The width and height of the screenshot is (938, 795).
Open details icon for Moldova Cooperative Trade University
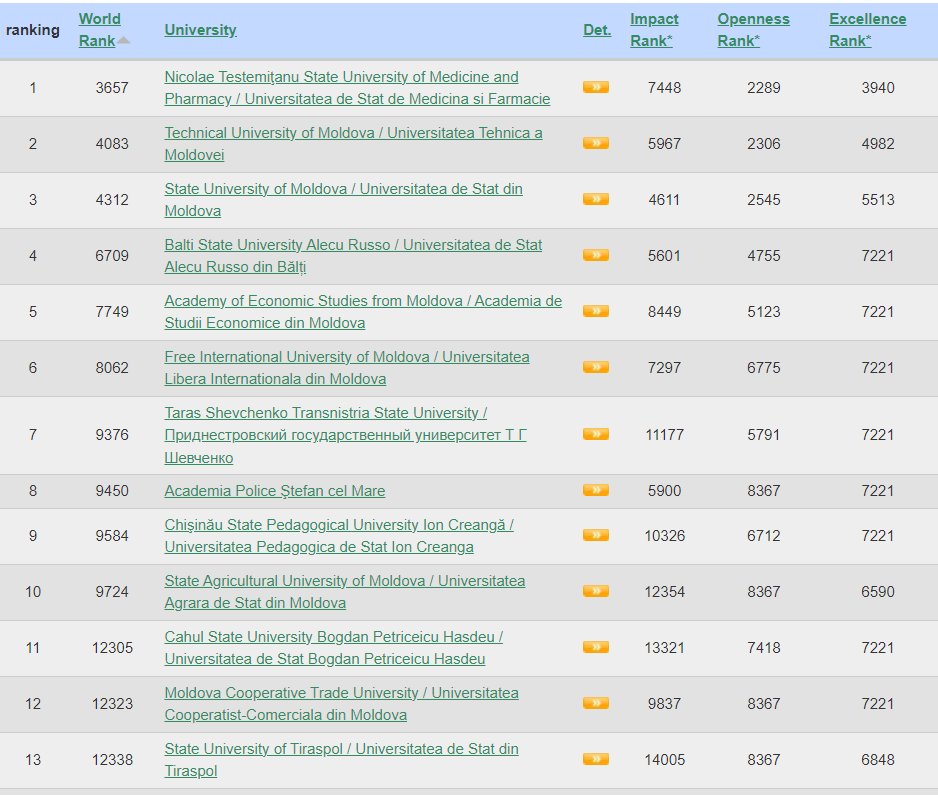(596, 703)
